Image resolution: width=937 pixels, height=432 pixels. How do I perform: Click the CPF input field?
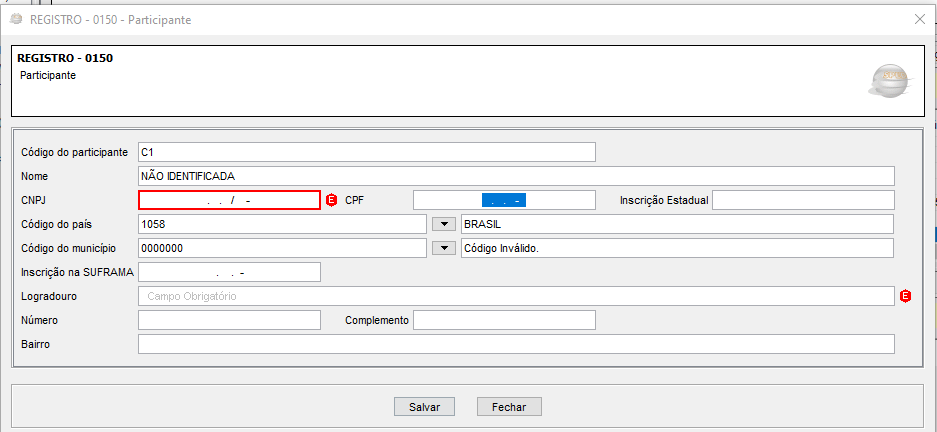point(503,200)
